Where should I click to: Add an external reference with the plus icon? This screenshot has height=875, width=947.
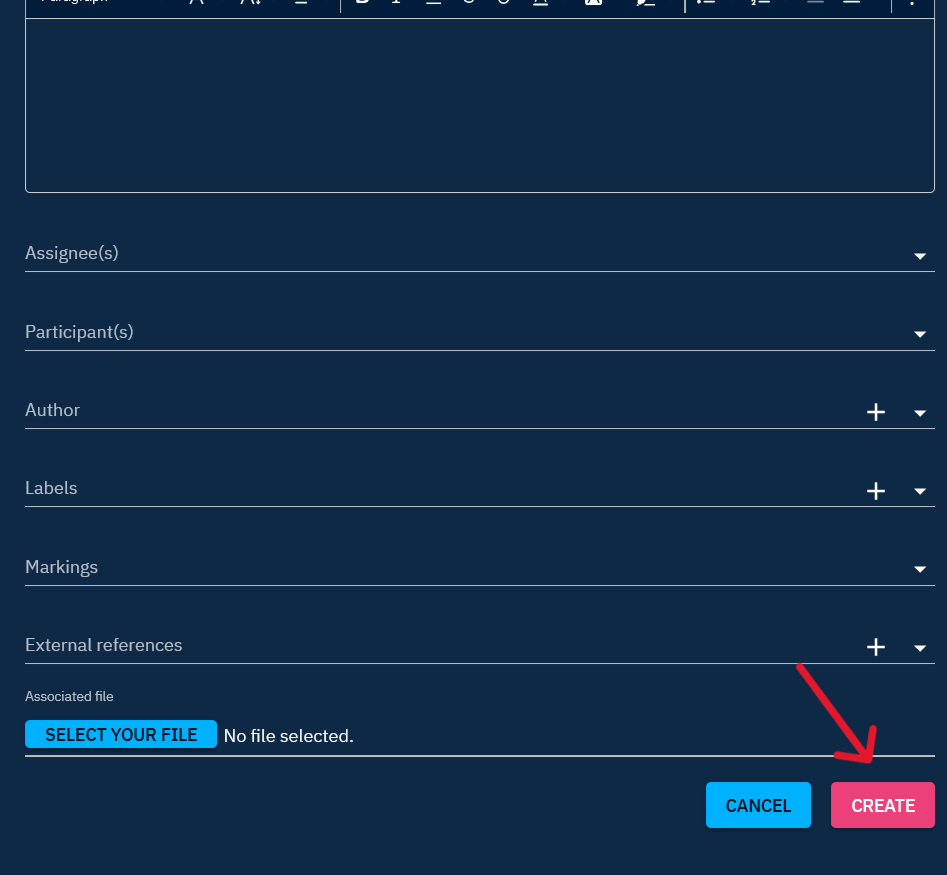(x=876, y=647)
